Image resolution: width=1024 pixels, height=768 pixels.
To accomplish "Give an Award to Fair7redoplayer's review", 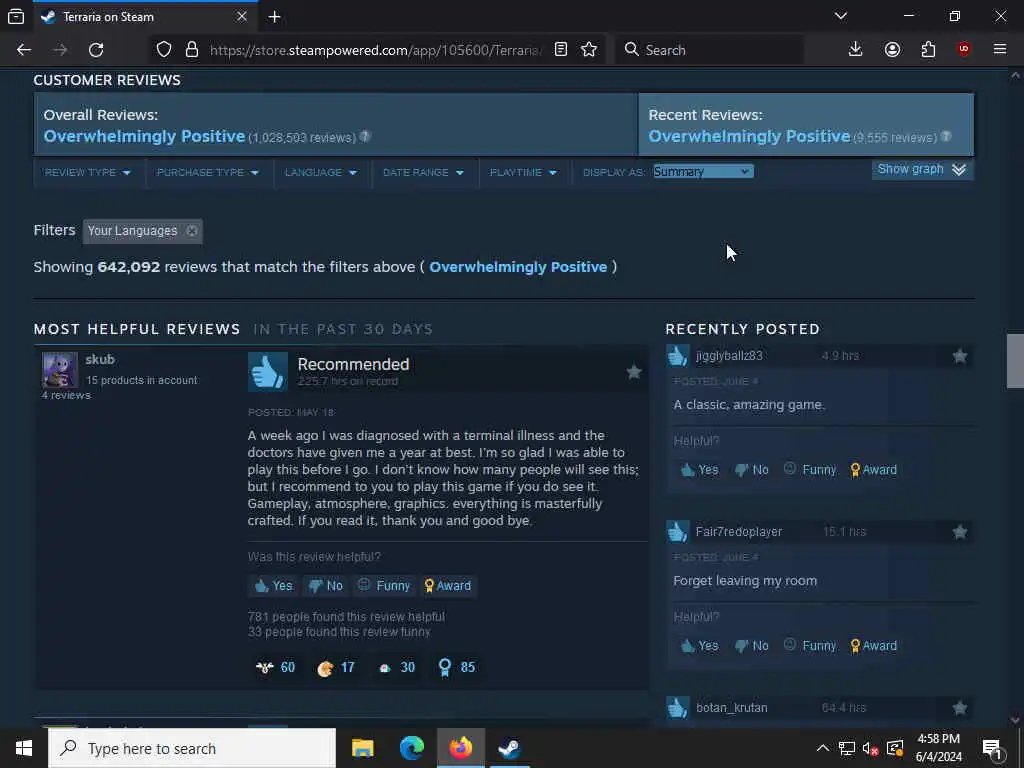I will point(874,646).
